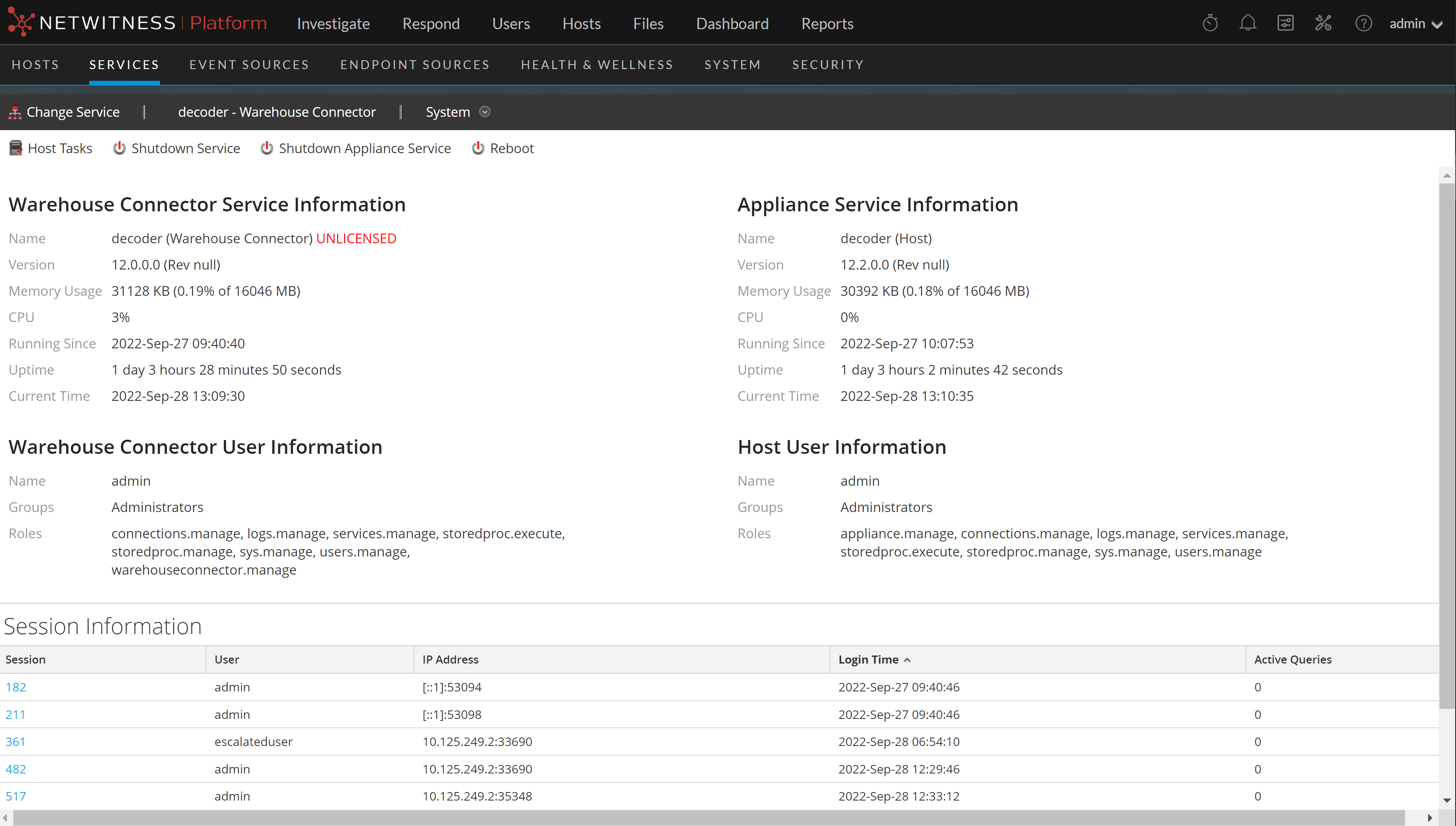Click the horizontal scrollbar right arrow

tap(1429, 818)
